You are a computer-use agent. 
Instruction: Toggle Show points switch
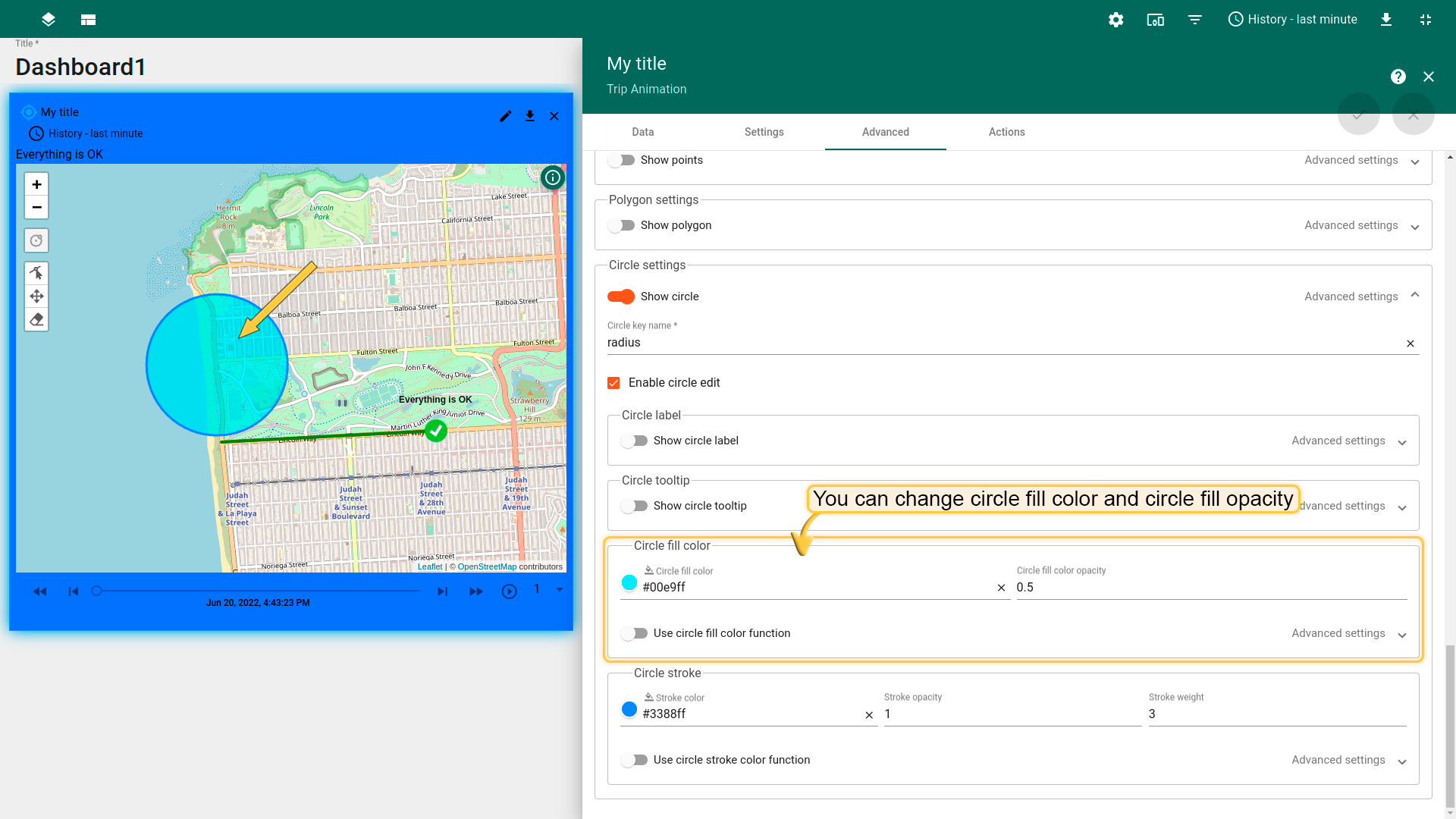(621, 160)
